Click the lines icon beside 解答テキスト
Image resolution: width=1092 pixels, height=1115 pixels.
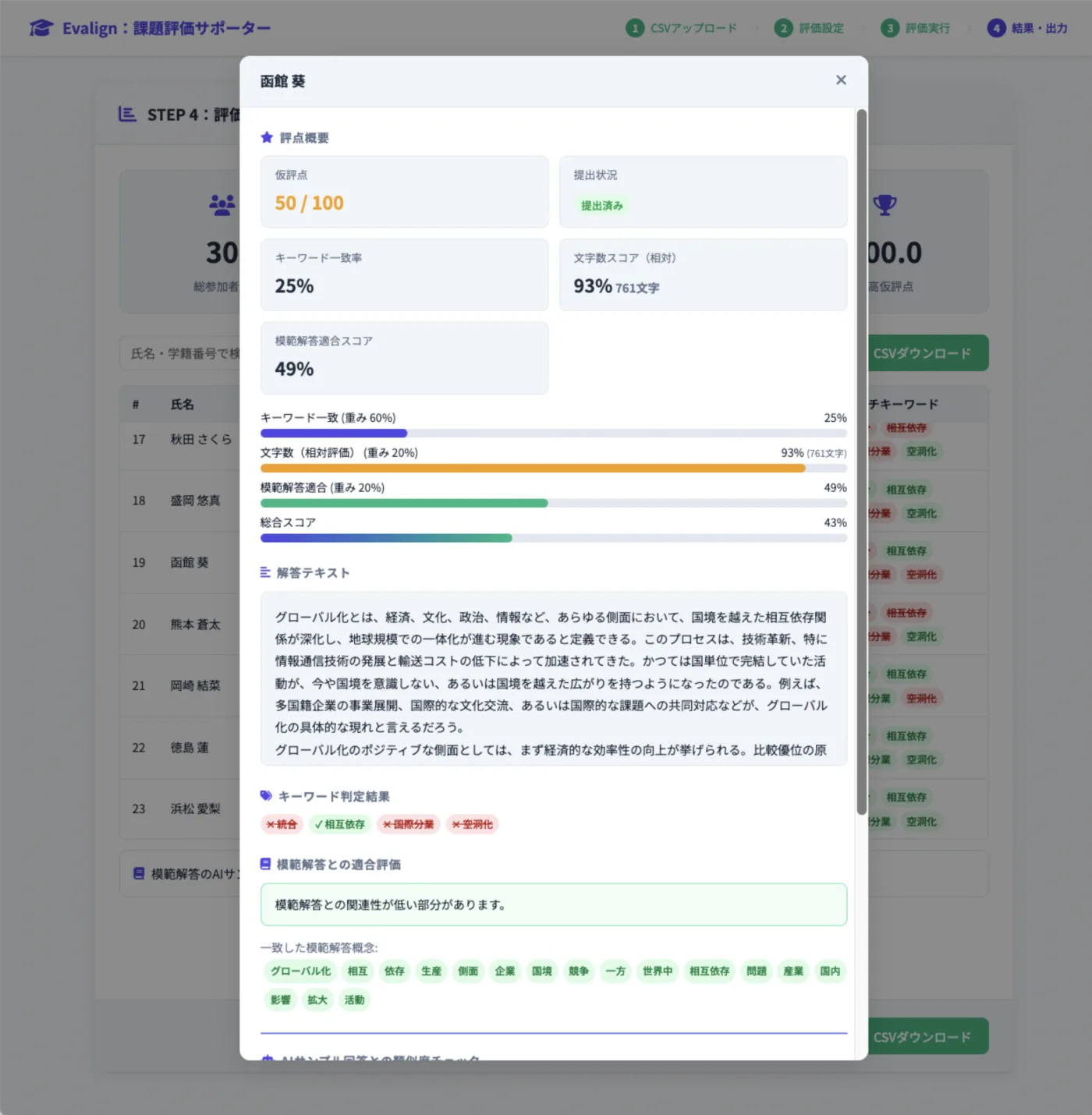coord(265,572)
